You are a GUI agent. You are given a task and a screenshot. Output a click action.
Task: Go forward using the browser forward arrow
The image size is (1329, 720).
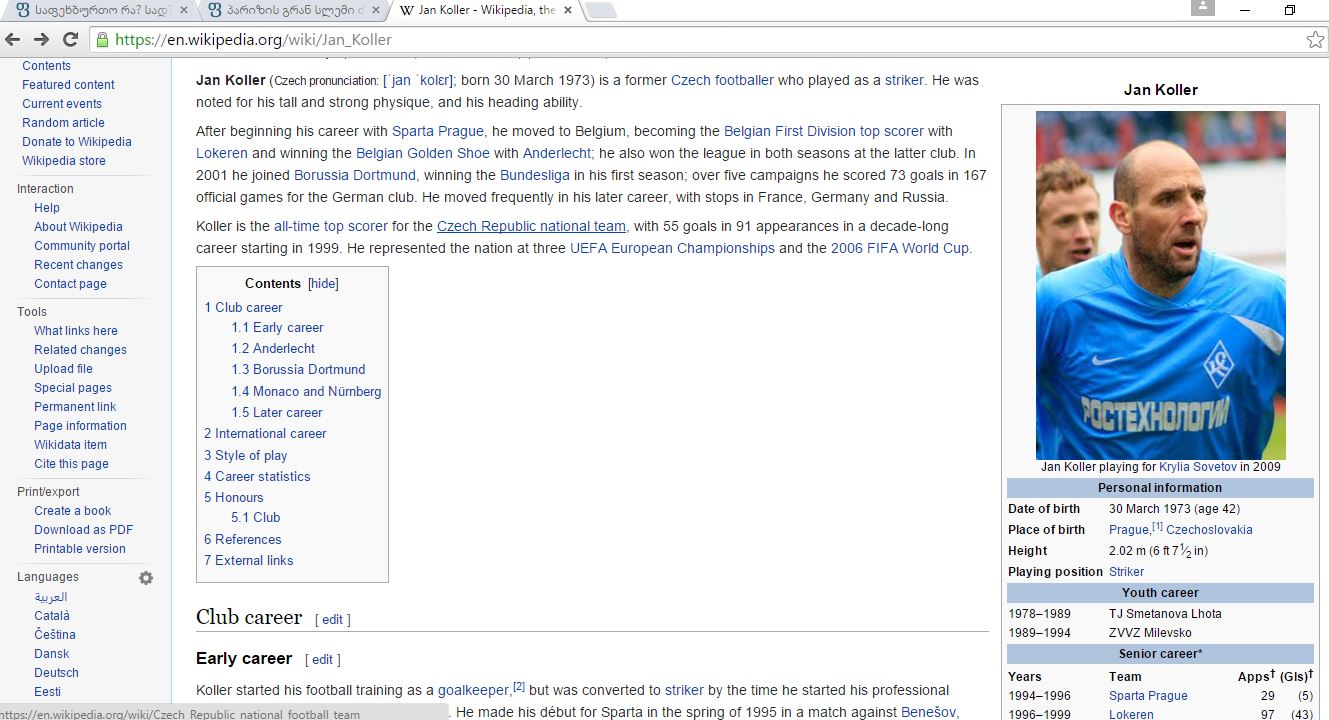pos(41,40)
